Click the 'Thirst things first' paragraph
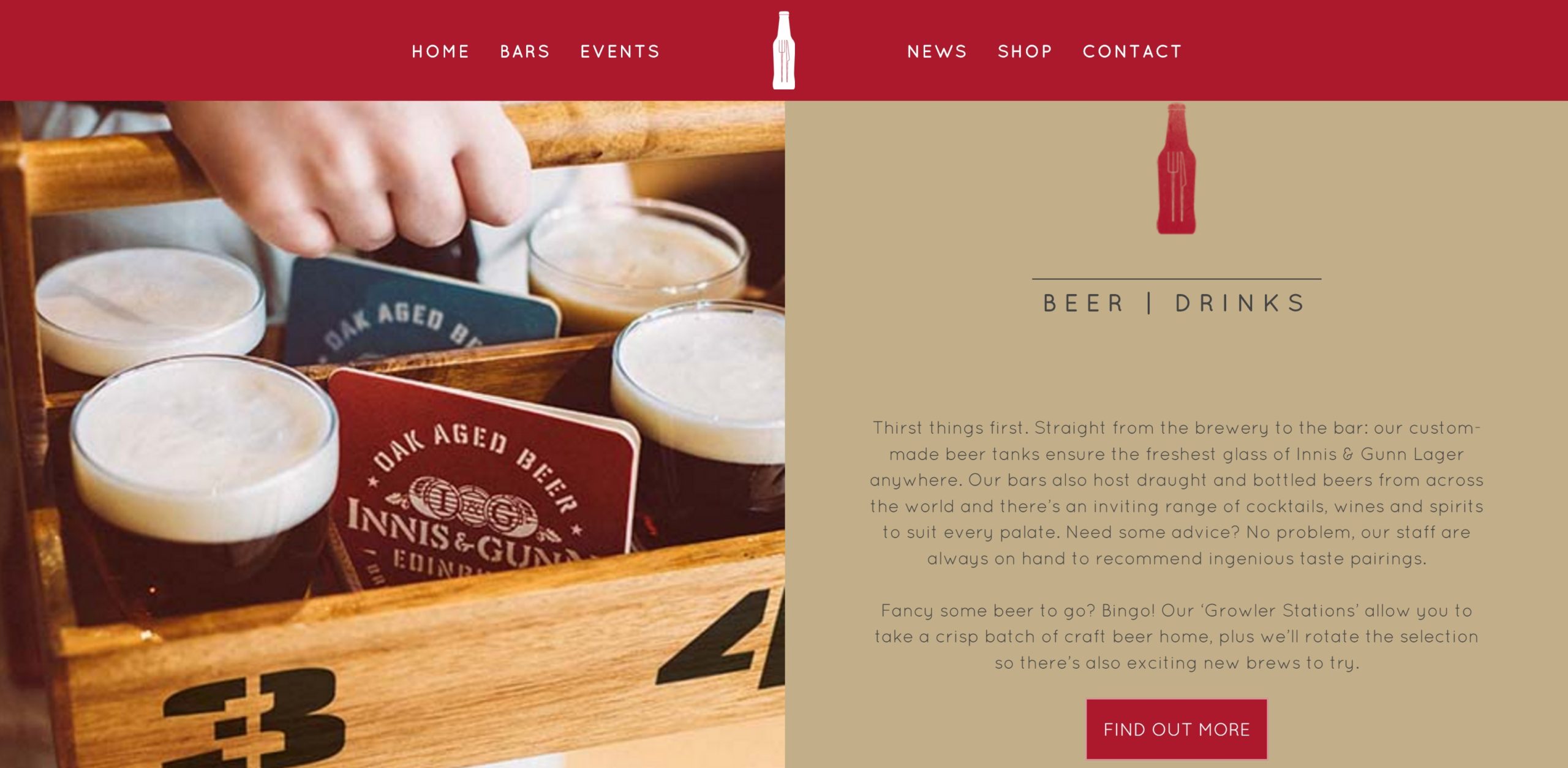This screenshot has width=1568, height=768. pyautogui.click(x=1176, y=493)
